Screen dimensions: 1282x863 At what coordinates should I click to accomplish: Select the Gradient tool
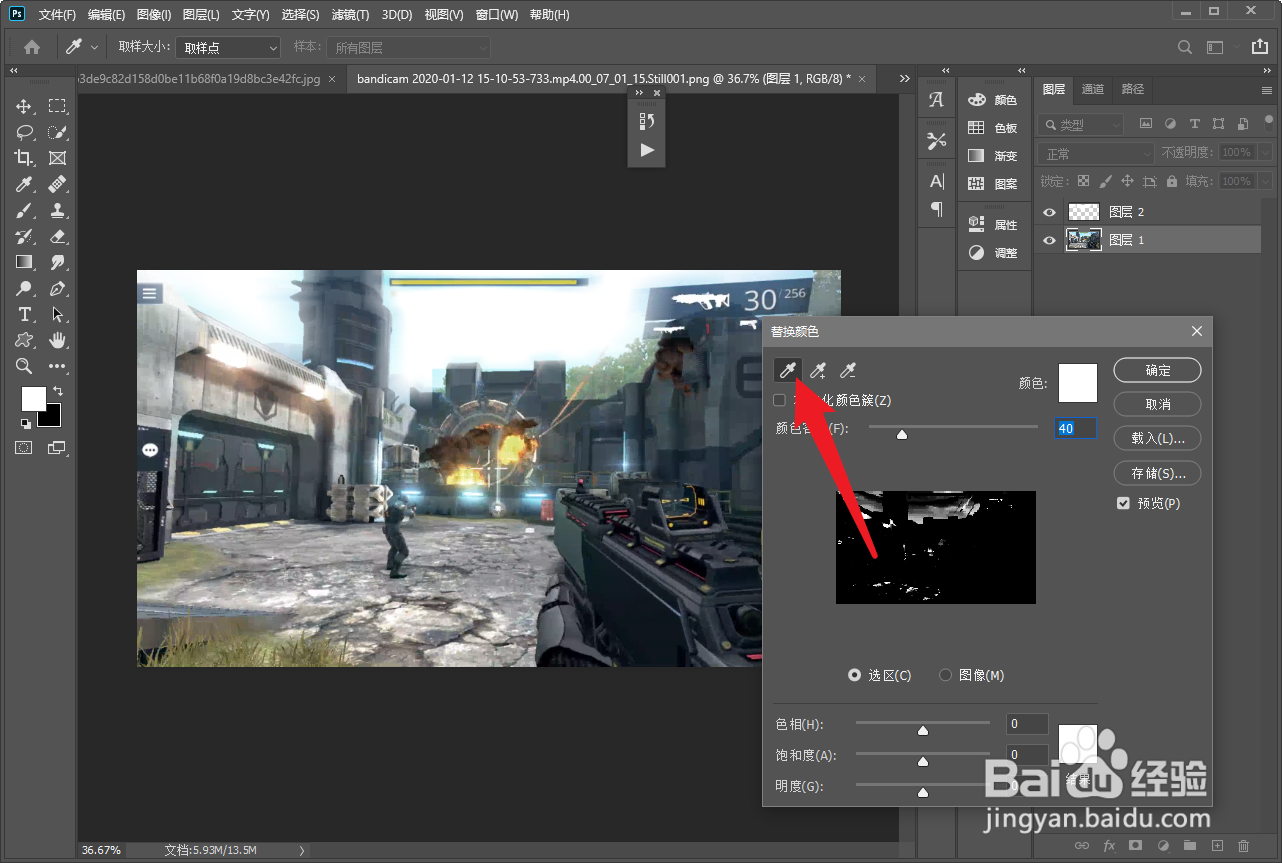(x=24, y=262)
